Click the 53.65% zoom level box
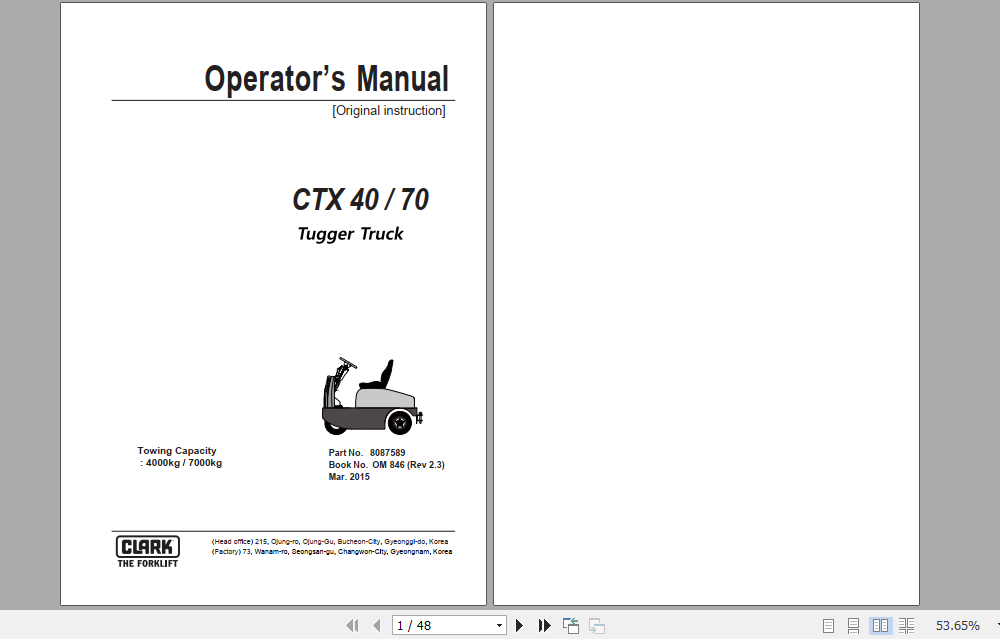The height and width of the screenshot is (639, 1000). [x=957, y=626]
